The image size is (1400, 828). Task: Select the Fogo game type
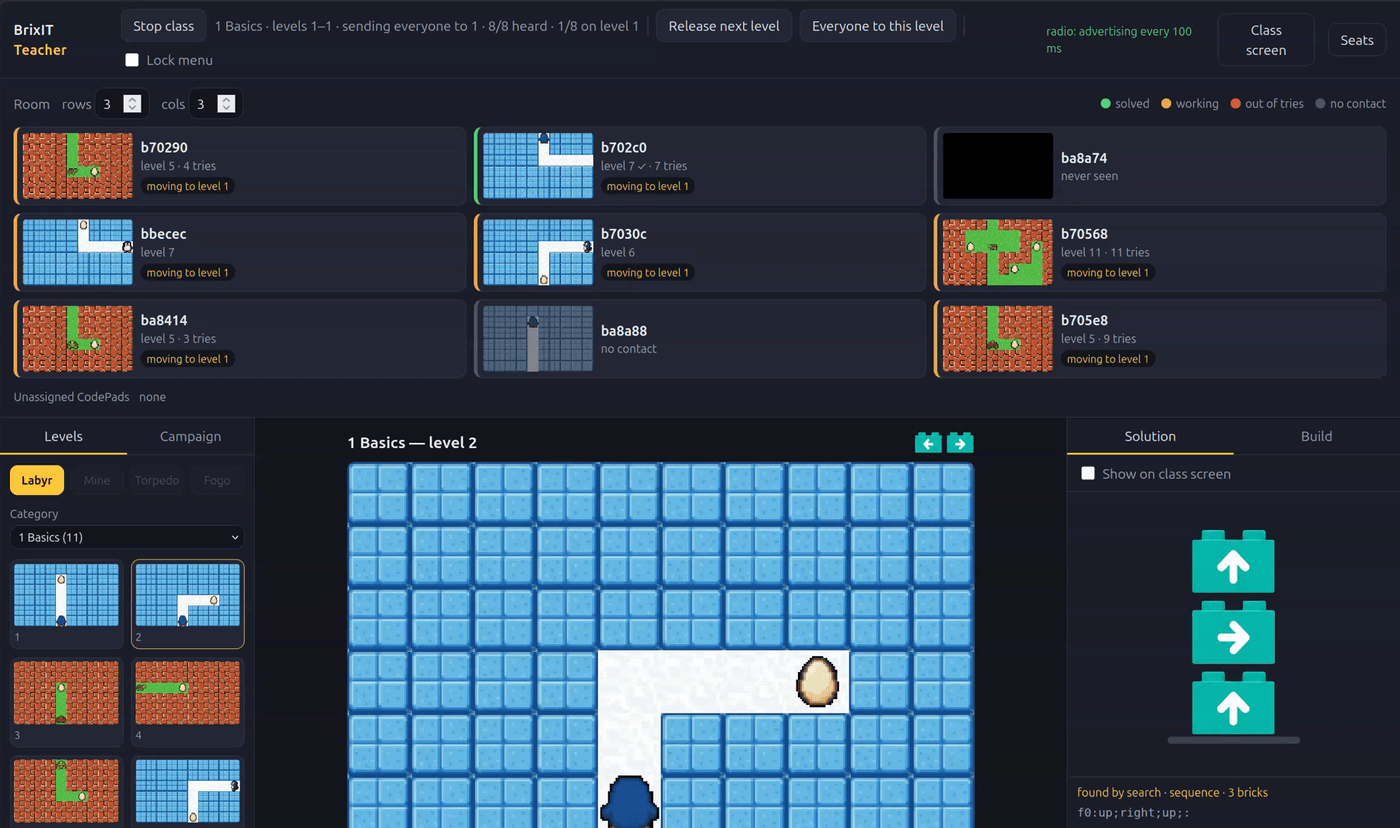217,480
